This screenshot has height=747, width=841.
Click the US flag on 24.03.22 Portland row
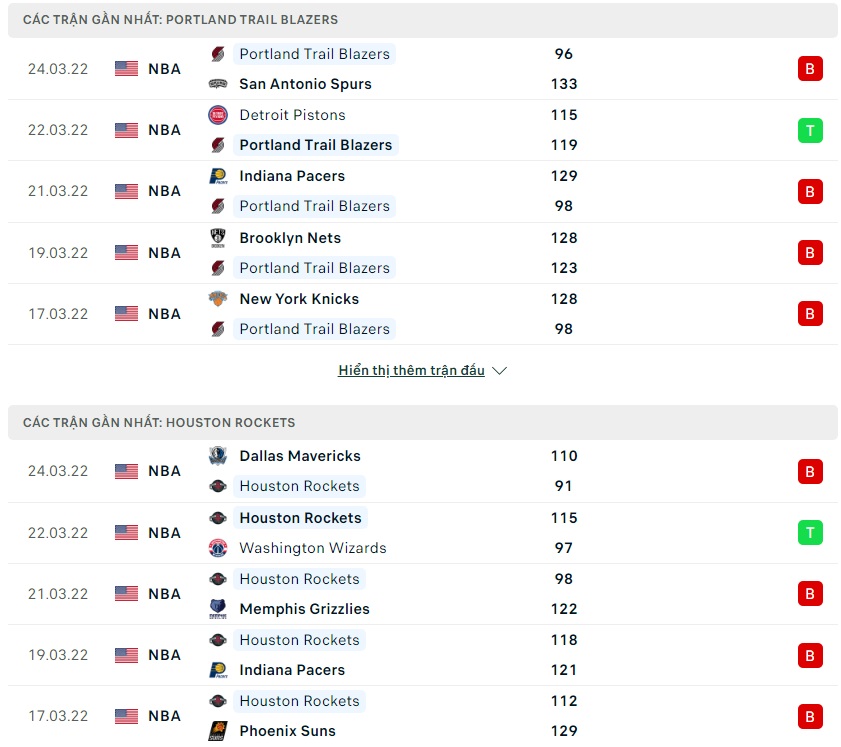(126, 69)
